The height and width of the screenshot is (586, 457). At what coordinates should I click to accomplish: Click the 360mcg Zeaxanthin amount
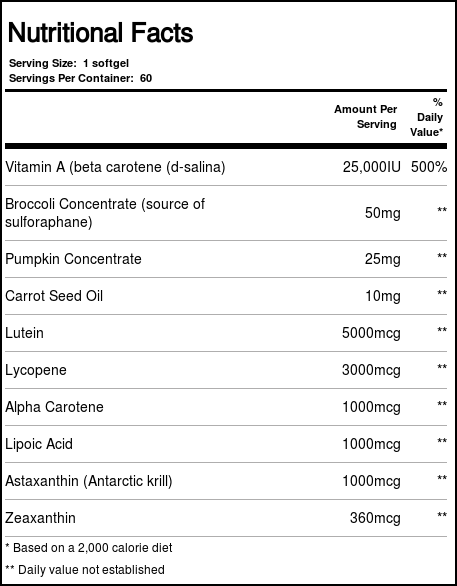(x=375, y=518)
